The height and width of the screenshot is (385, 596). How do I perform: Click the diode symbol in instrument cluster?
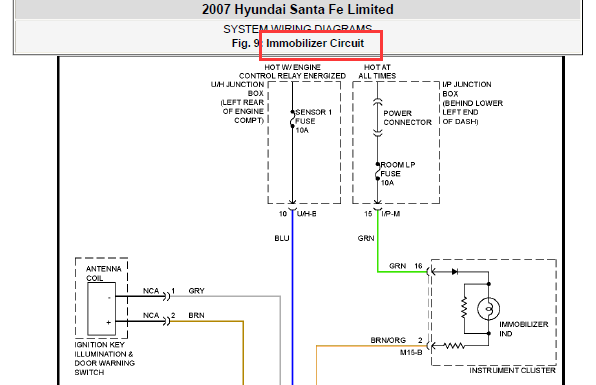click(x=455, y=271)
